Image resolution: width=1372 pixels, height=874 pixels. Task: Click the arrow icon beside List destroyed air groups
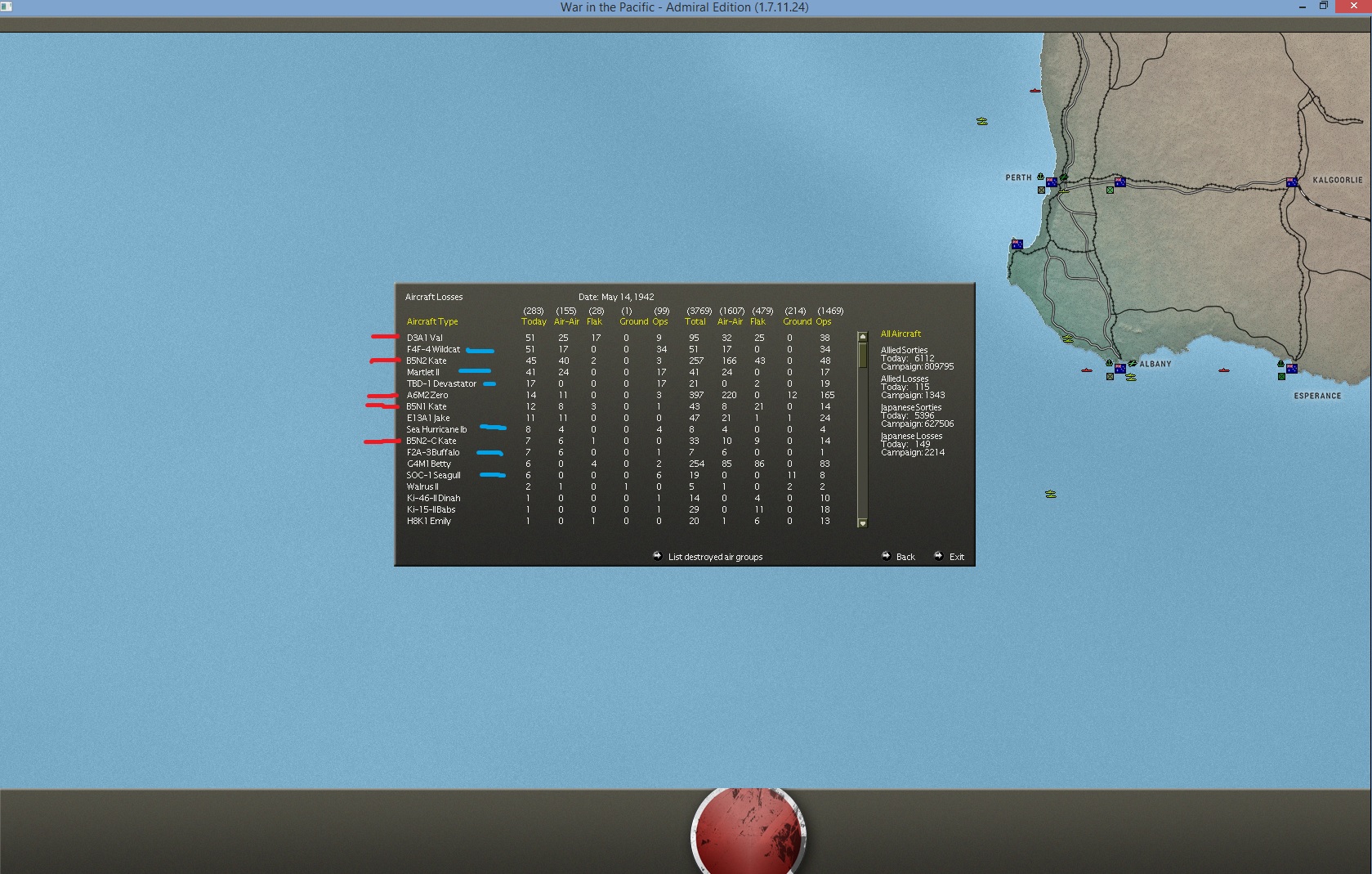(x=657, y=556)
